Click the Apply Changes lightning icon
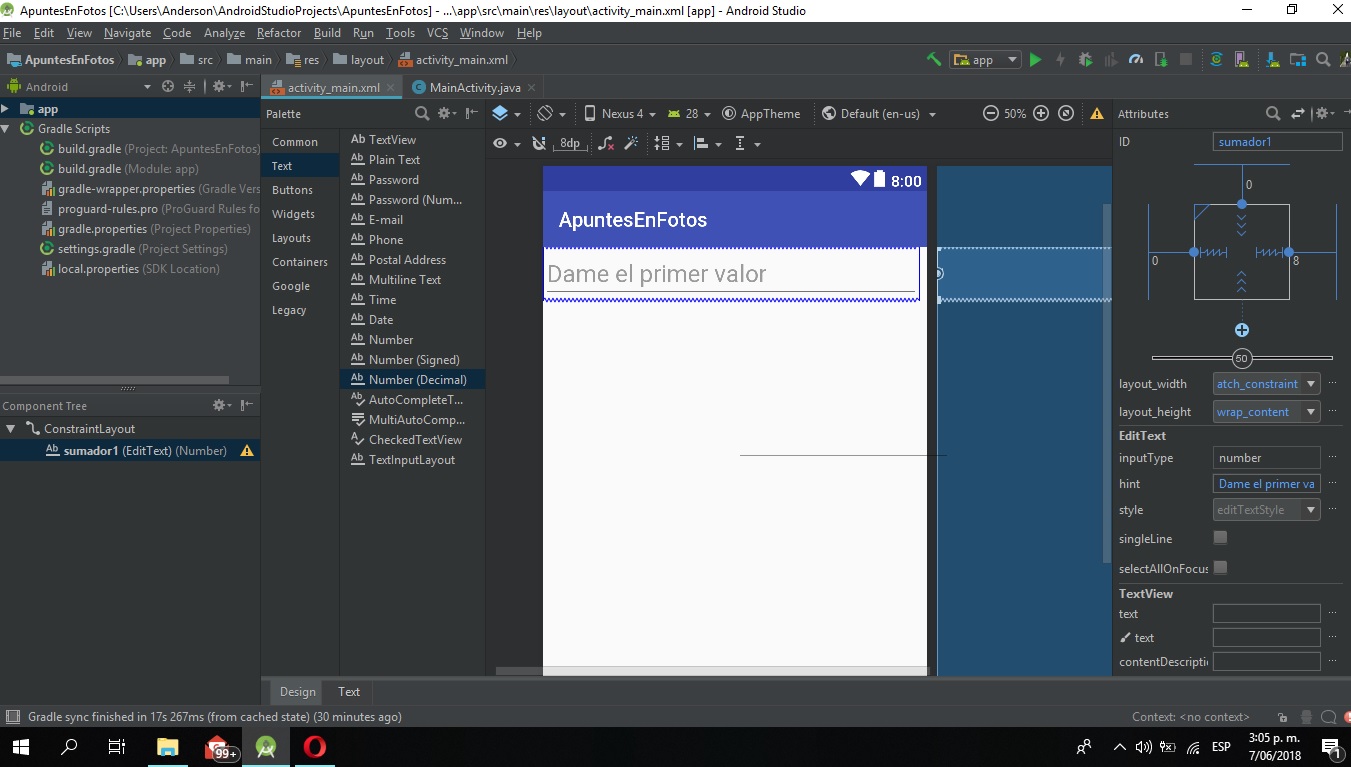The image size is (1351, 767). coord(1061,60)
